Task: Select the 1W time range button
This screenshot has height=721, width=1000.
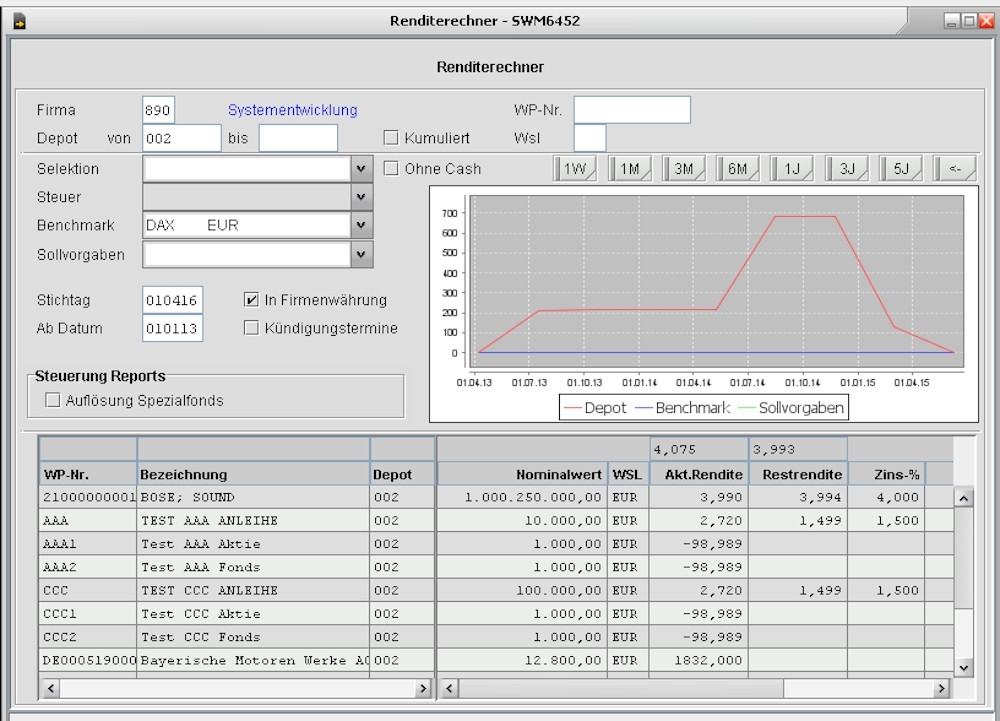Action: pyautogui.click(x=575, y=169)
